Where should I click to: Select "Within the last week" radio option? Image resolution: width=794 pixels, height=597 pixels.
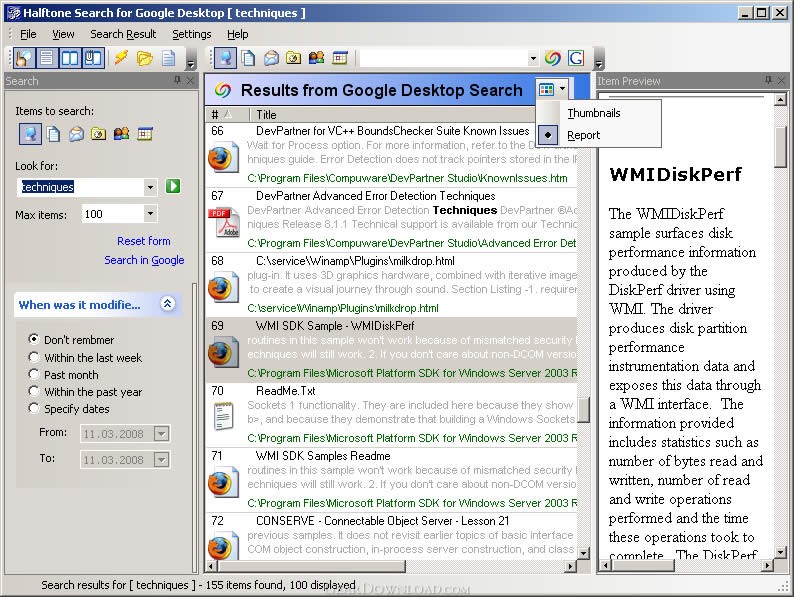tap(33, 357)
